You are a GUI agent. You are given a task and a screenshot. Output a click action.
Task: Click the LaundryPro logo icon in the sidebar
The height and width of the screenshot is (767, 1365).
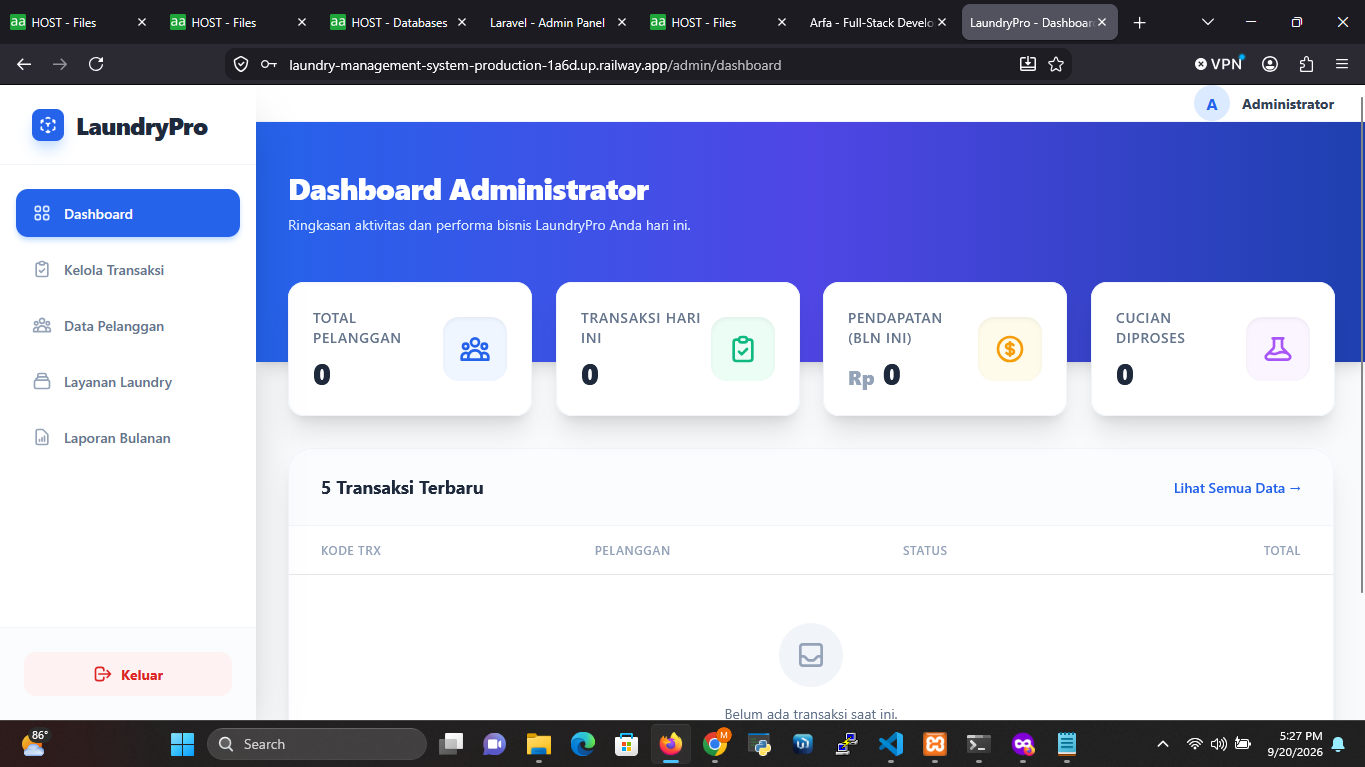tap(48, 125)
